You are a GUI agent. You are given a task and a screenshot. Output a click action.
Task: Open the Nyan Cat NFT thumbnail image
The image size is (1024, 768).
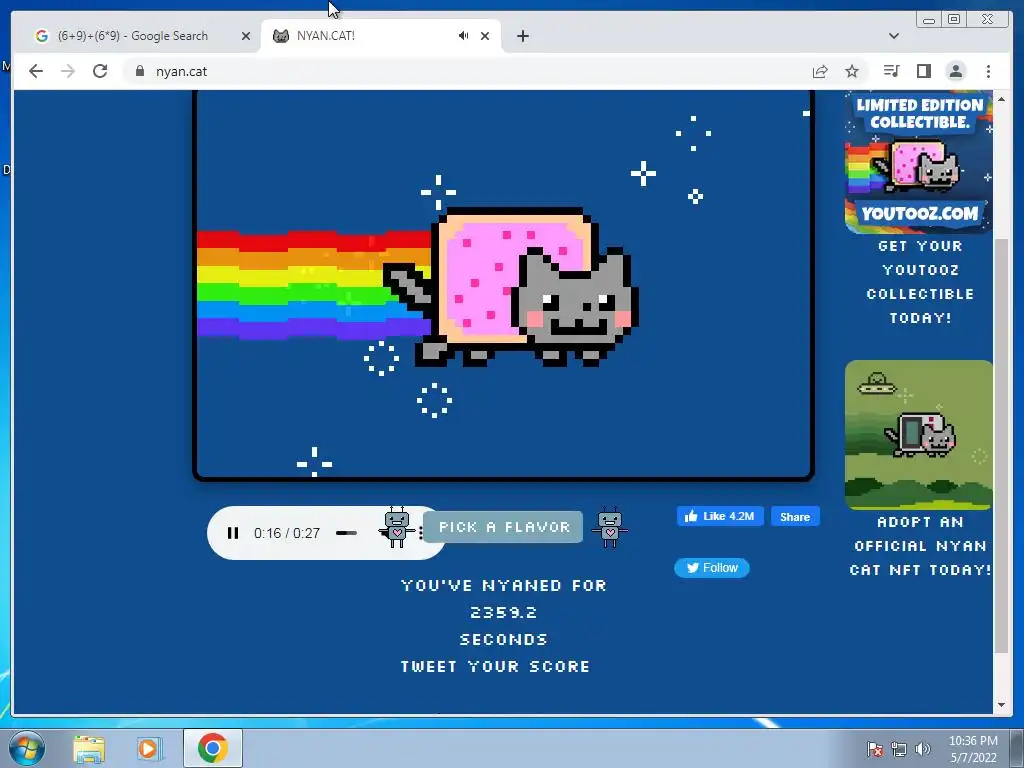919,434
